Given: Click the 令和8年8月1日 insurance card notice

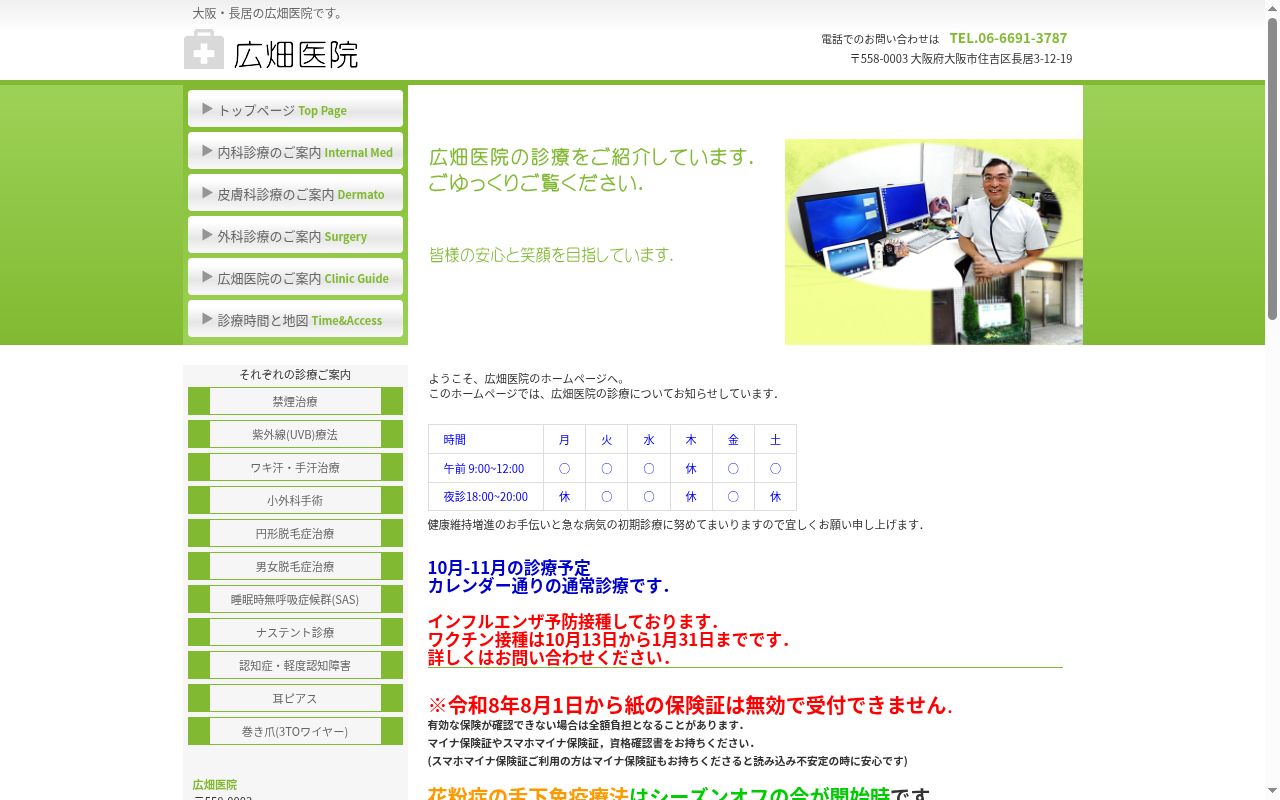Looking at the screenshot, I should (x=690, y=705).
